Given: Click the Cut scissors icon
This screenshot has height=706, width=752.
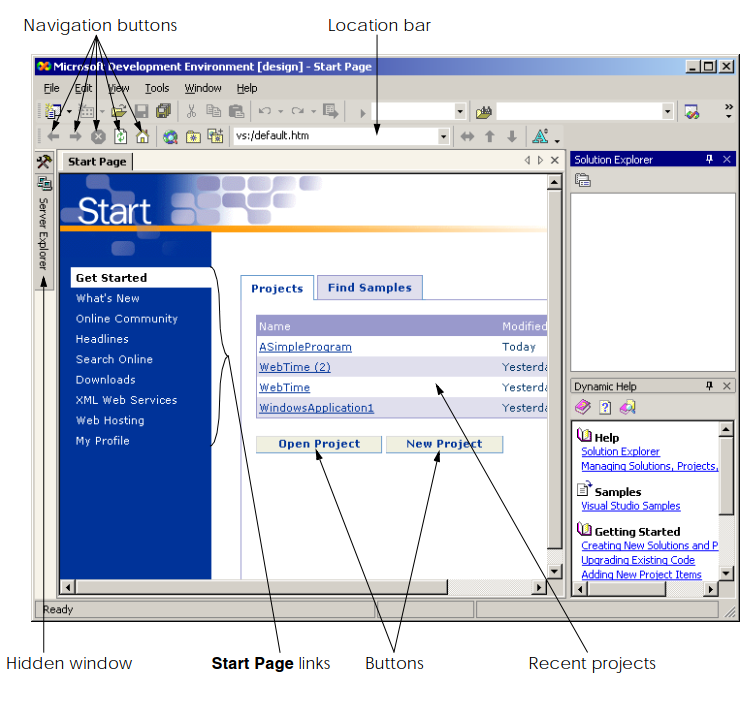Looking at the screenshot, I should pyautogui.click(x=191, y=111).
